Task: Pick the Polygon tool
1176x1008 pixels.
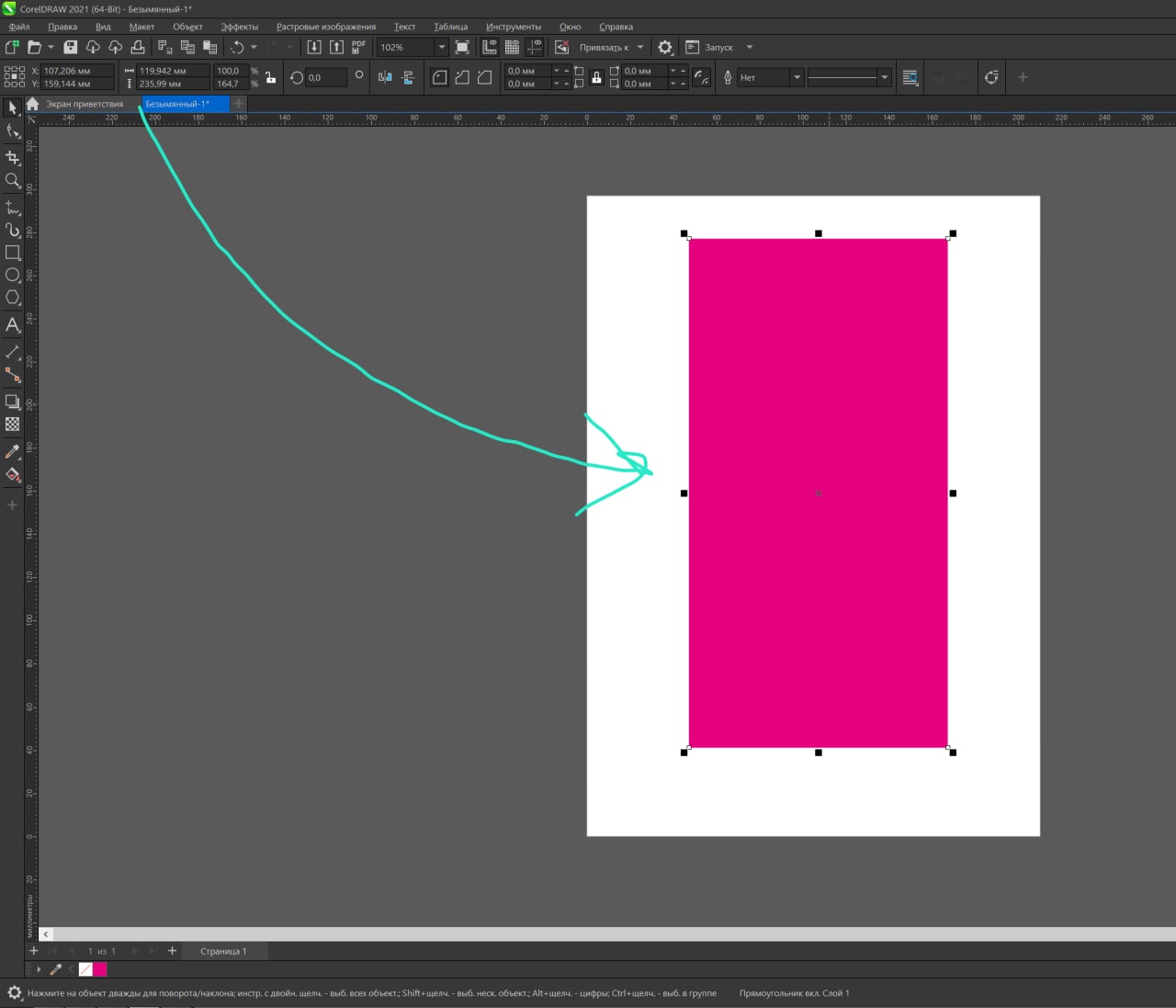Action: click(13, 298)
